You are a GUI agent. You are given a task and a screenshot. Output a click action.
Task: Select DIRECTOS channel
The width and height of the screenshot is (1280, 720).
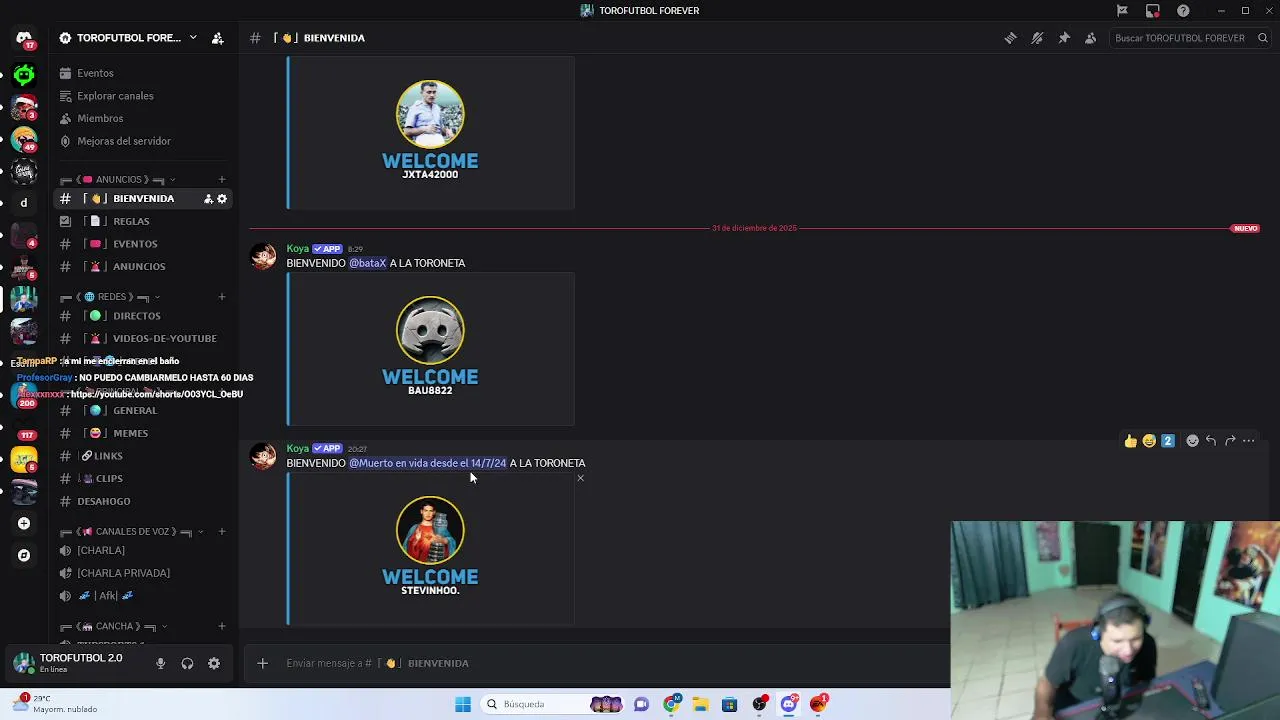144,316
